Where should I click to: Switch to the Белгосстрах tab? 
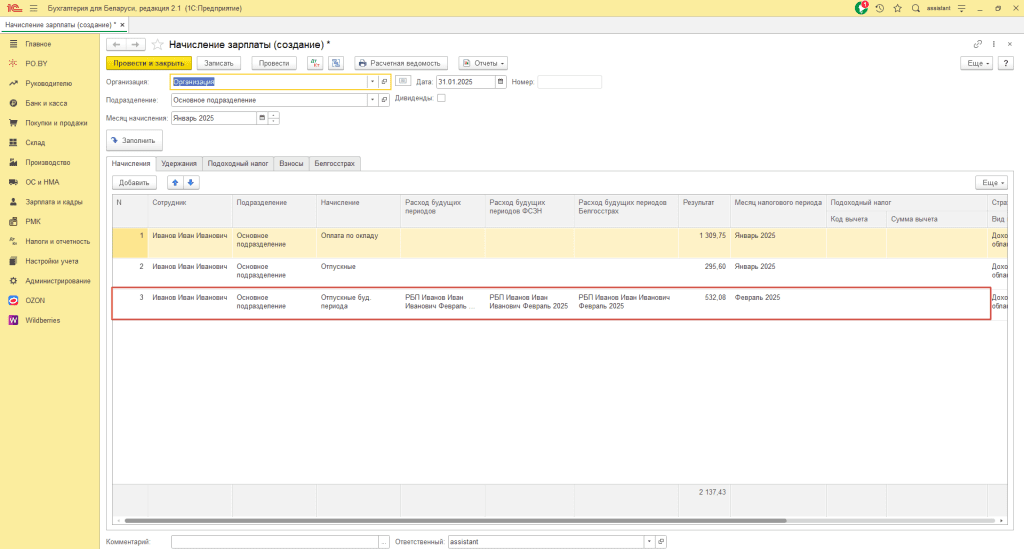coord(334,164)
